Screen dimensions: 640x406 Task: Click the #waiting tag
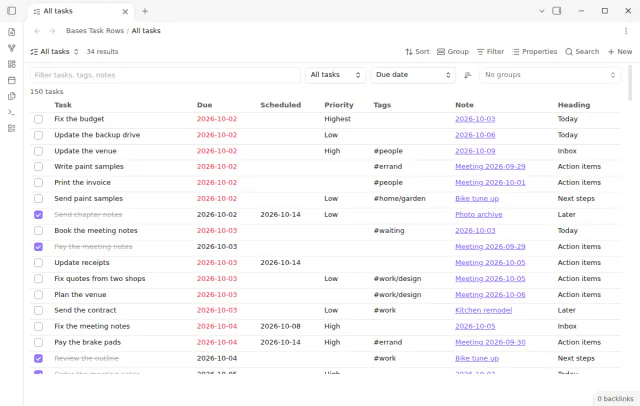click(389, 231)
